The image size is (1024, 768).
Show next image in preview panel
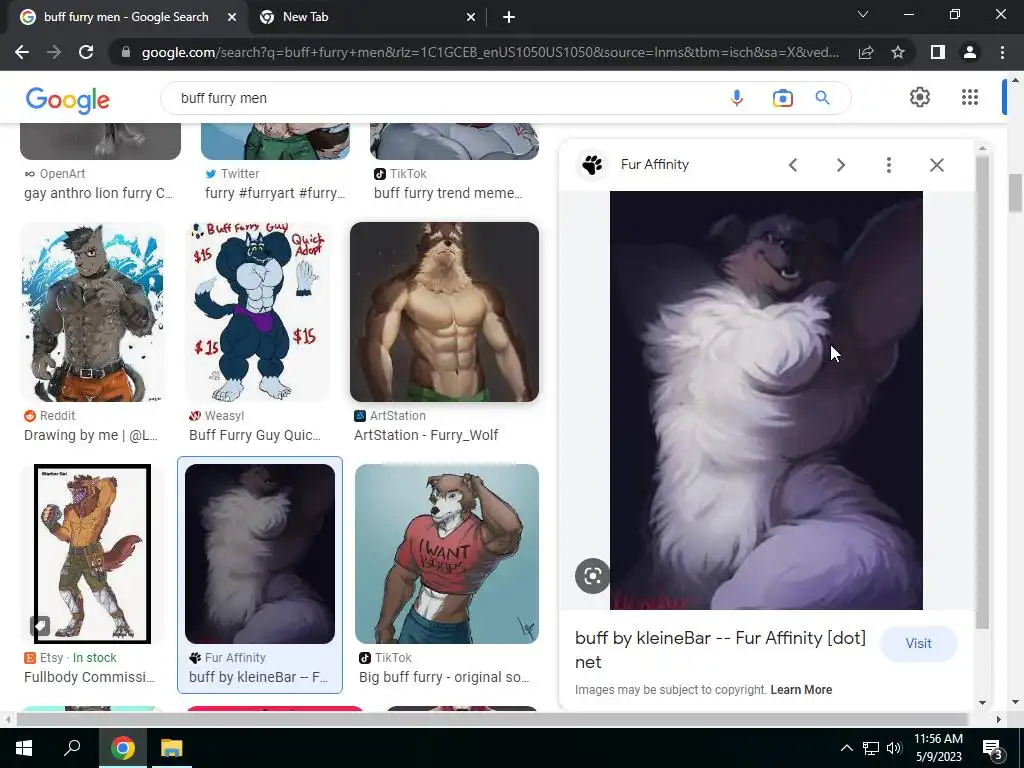click(841, 165)
